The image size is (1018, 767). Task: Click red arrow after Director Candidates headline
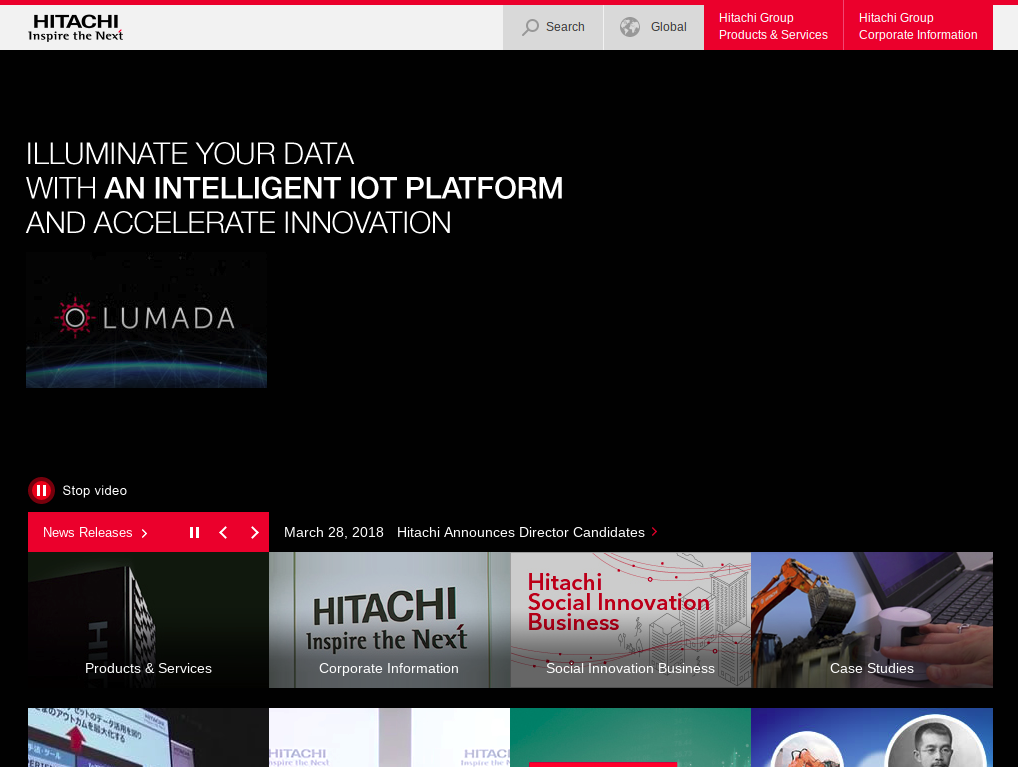pyautogui.click(x=654, y=532)
